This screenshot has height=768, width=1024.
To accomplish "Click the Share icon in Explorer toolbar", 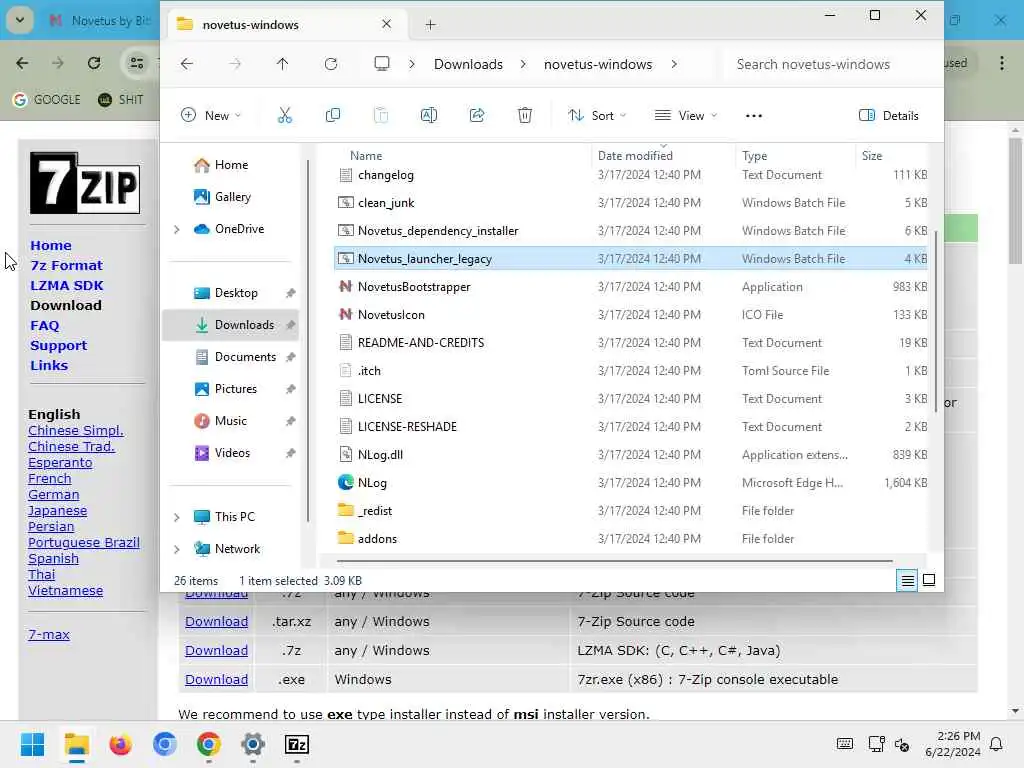I will [477, 116].
